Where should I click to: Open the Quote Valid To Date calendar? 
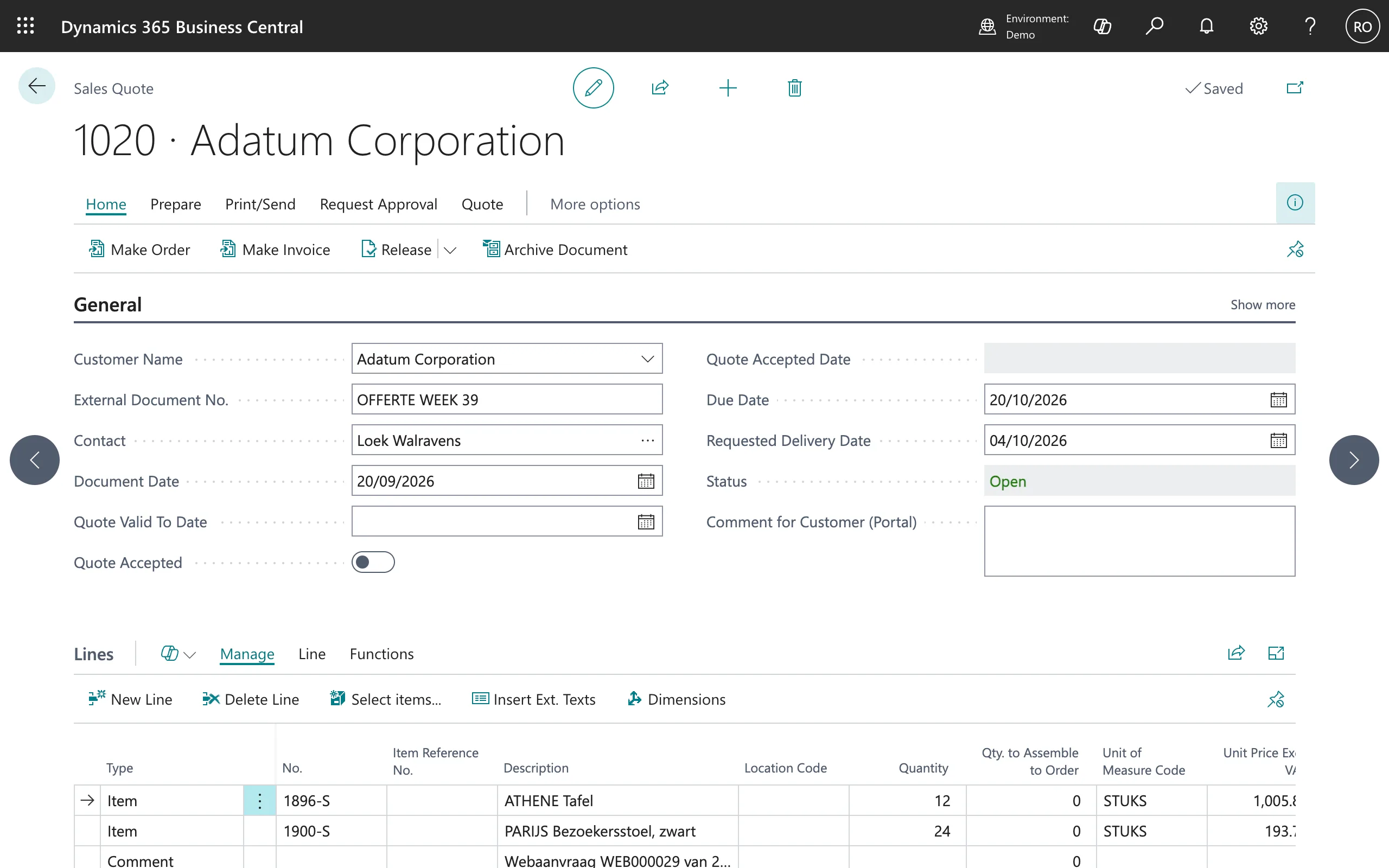tap(646, 522)
